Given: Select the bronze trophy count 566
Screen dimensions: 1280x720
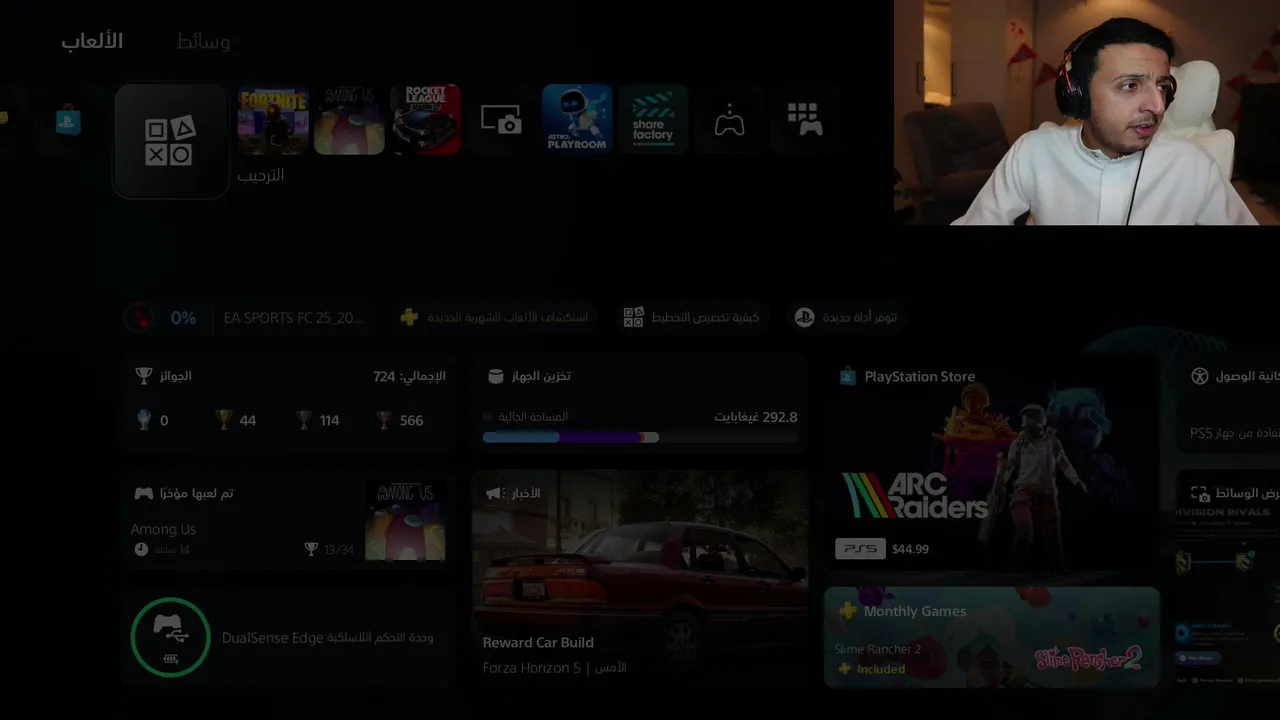Looking at the screenshot, I should tap(400, 421).
